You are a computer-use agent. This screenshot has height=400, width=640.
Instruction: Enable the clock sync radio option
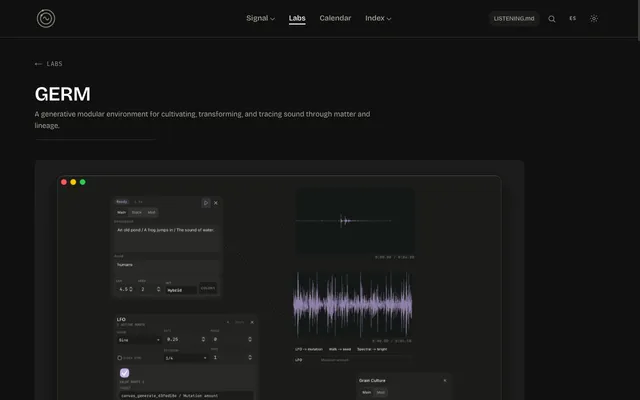(120, 358)
